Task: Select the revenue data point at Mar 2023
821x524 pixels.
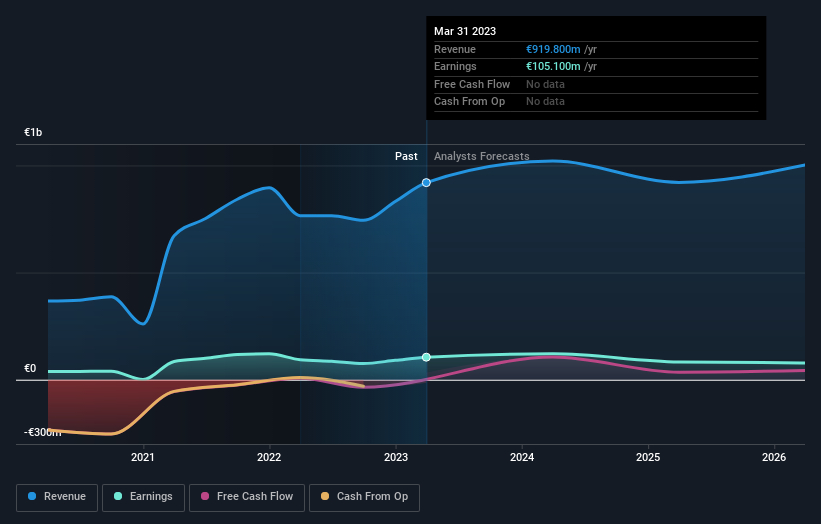Action: click(x=426, y=183)
